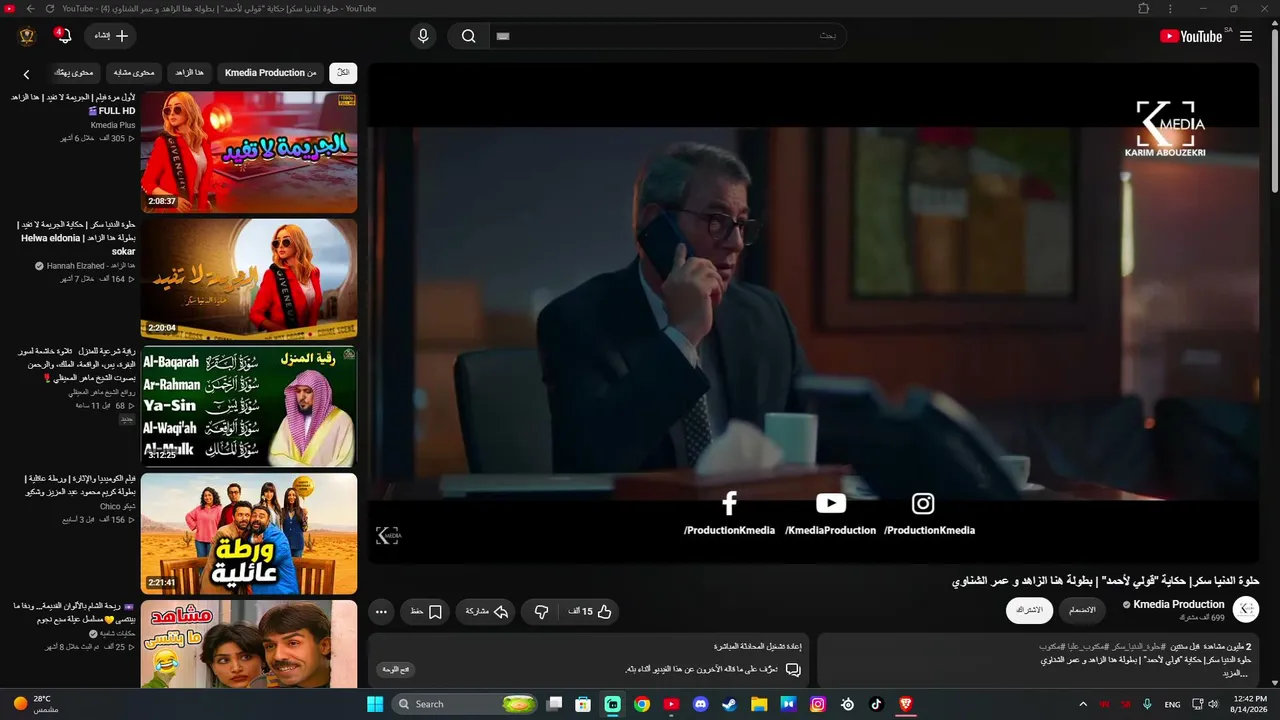Open Instagram from the taskbar
Image resolution: width=1280 pixels, height=720 pixels.
click(x=818, y=704)
